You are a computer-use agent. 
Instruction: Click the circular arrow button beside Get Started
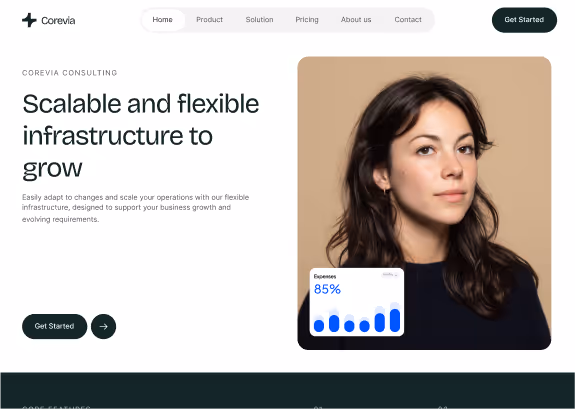[x=103, y=326]
